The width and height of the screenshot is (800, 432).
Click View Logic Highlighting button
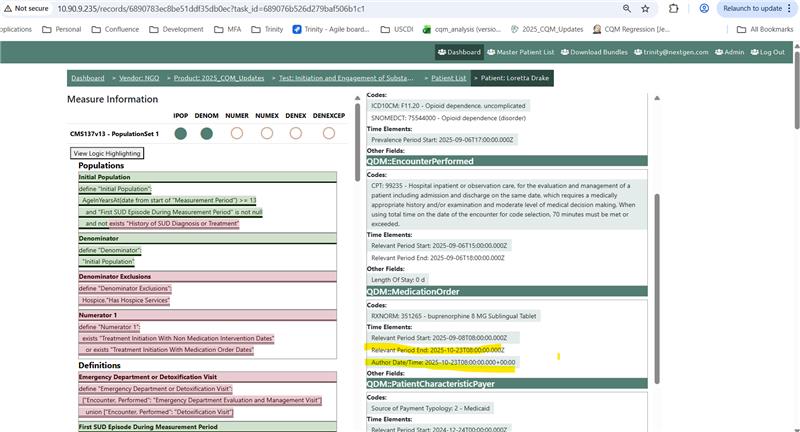[x=107, y=153]
